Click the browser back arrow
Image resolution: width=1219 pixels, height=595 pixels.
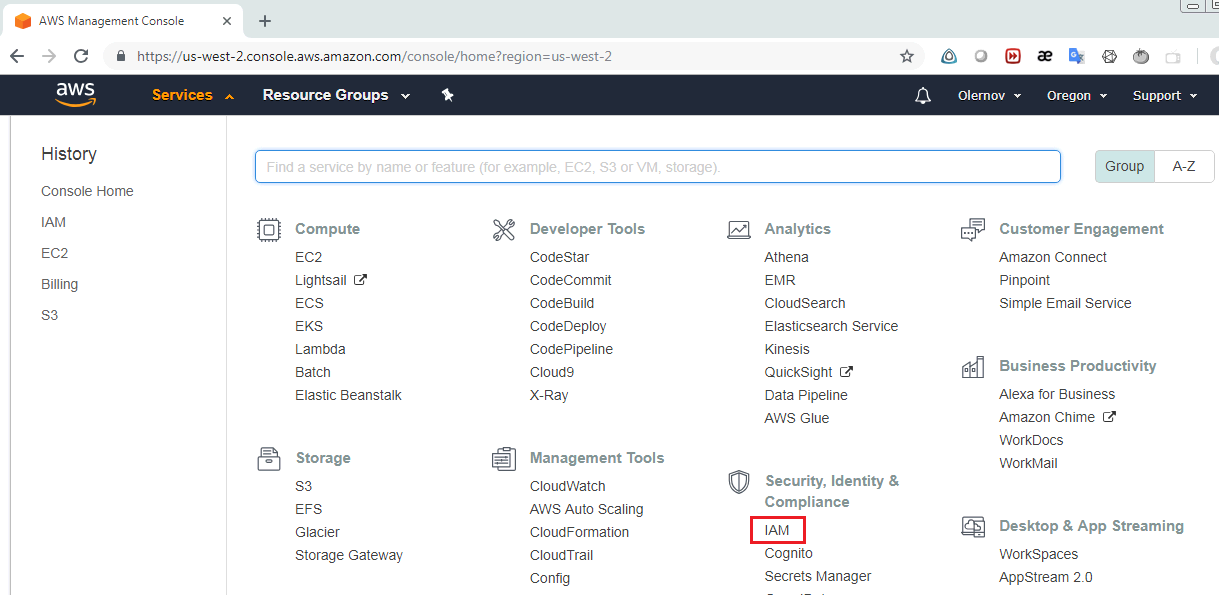pos(17,56)
